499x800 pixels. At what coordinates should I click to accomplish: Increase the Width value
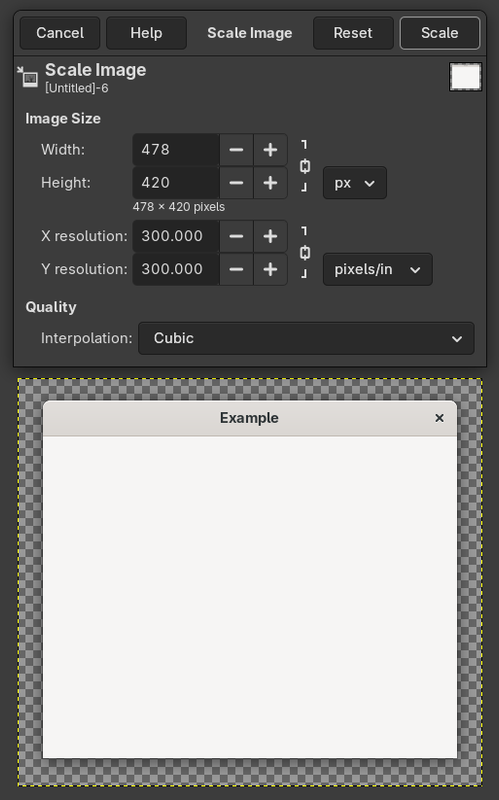click(270, 149)
